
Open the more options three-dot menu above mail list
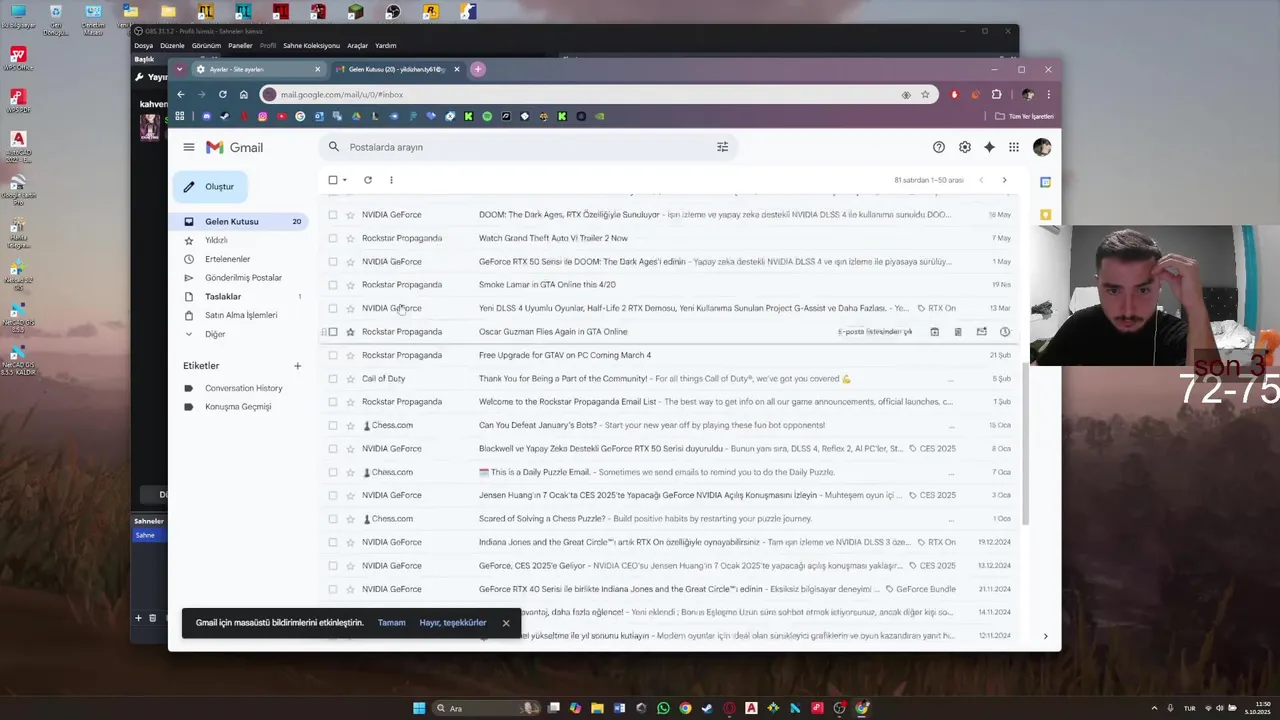click(x=391, y=180)
